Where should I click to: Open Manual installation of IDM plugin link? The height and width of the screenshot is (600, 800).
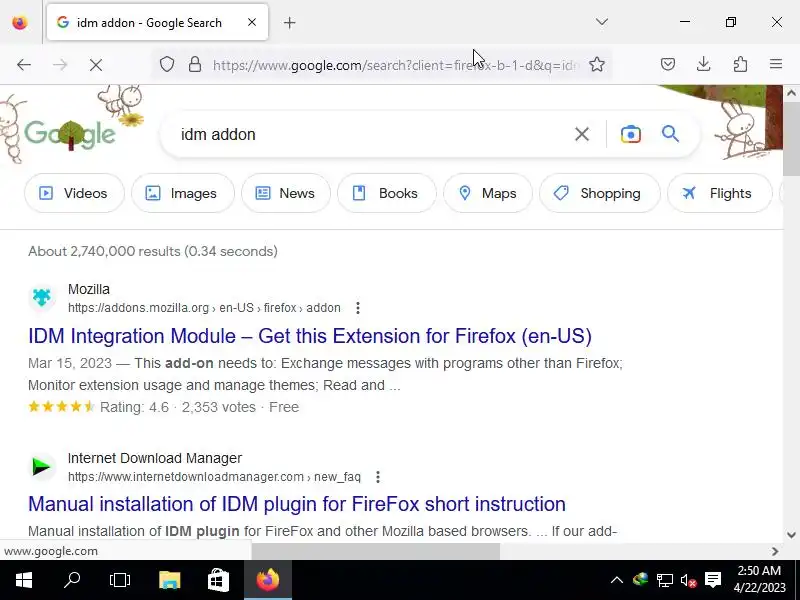pyautogui.click(x=296, y=504)
